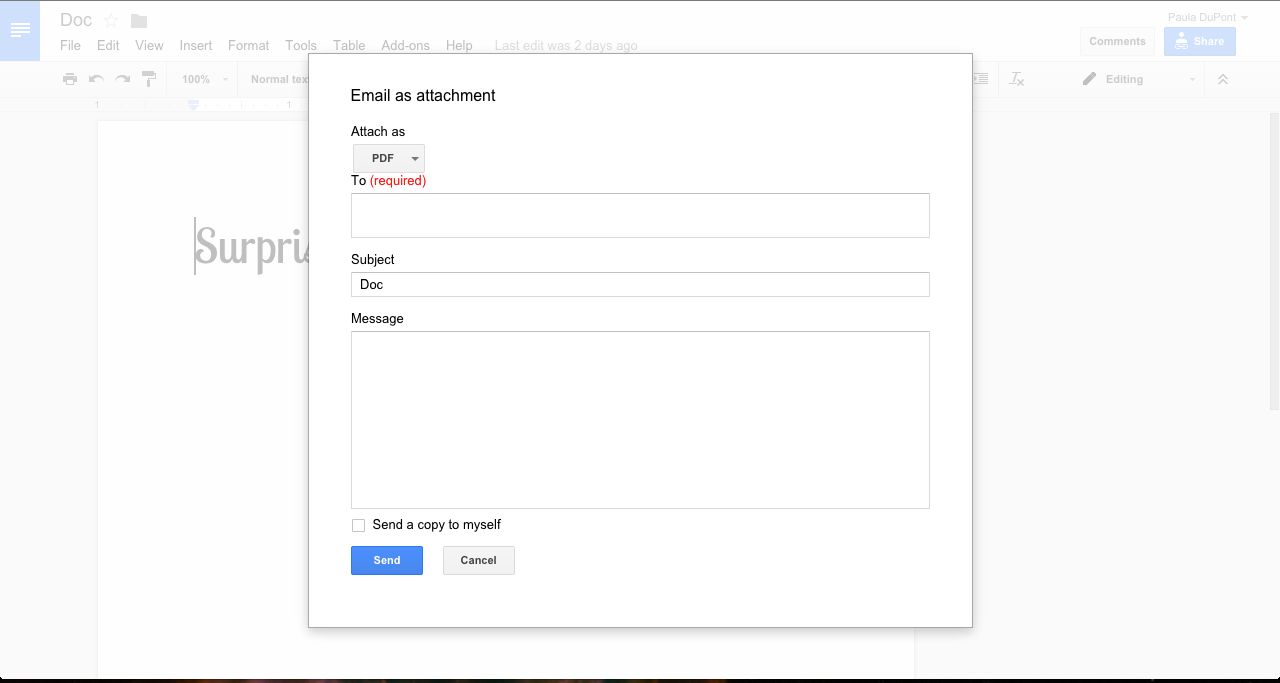Open the Format menu
The image size is (1280, 683).
248,45
